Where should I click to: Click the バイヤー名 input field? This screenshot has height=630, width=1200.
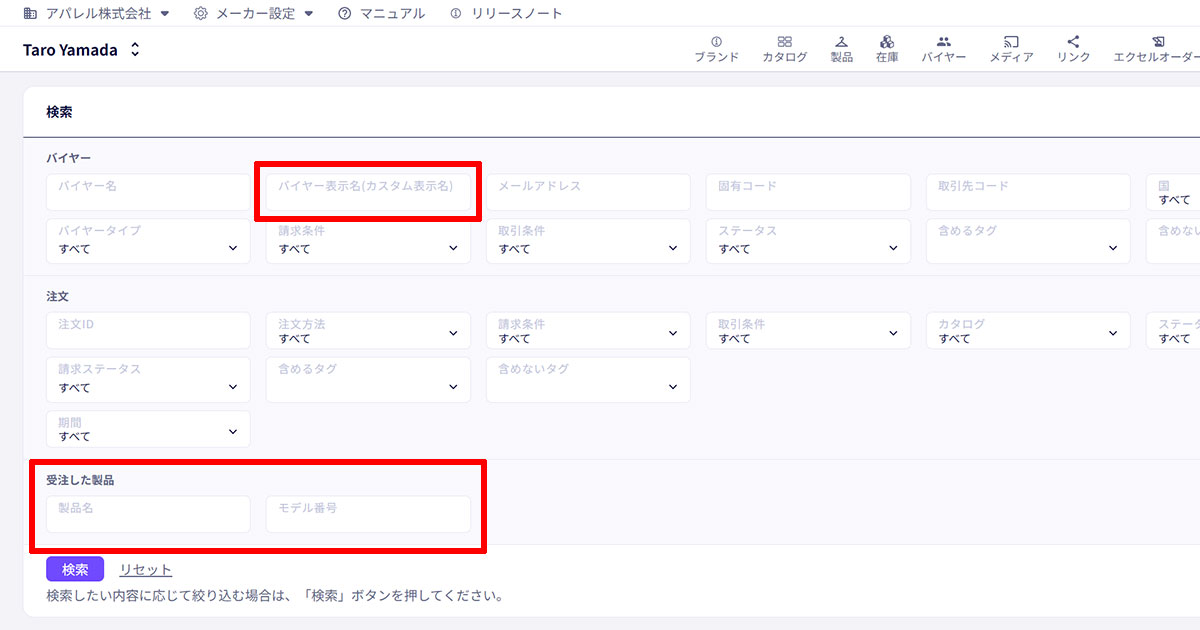coord(148,192)
